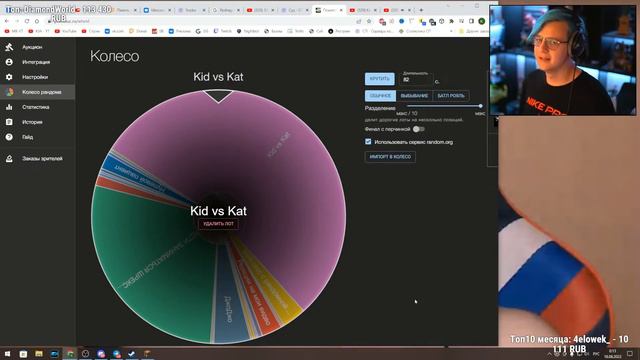640x360 pixels.
Task: Toggle the 'Финал с перчинкой' switch
Action: point(418,129)
